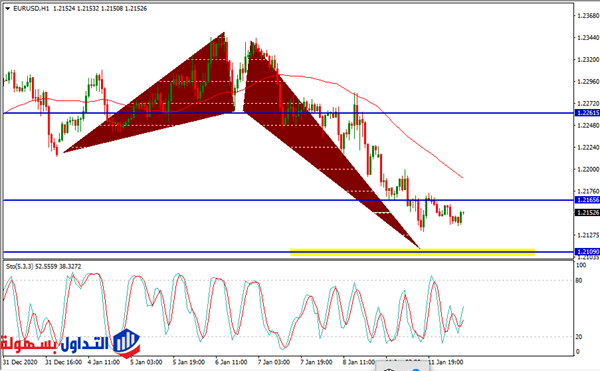Click the 1.23200 price scale label
Viewport: 600px width, 371px height.
click(588, 60)
